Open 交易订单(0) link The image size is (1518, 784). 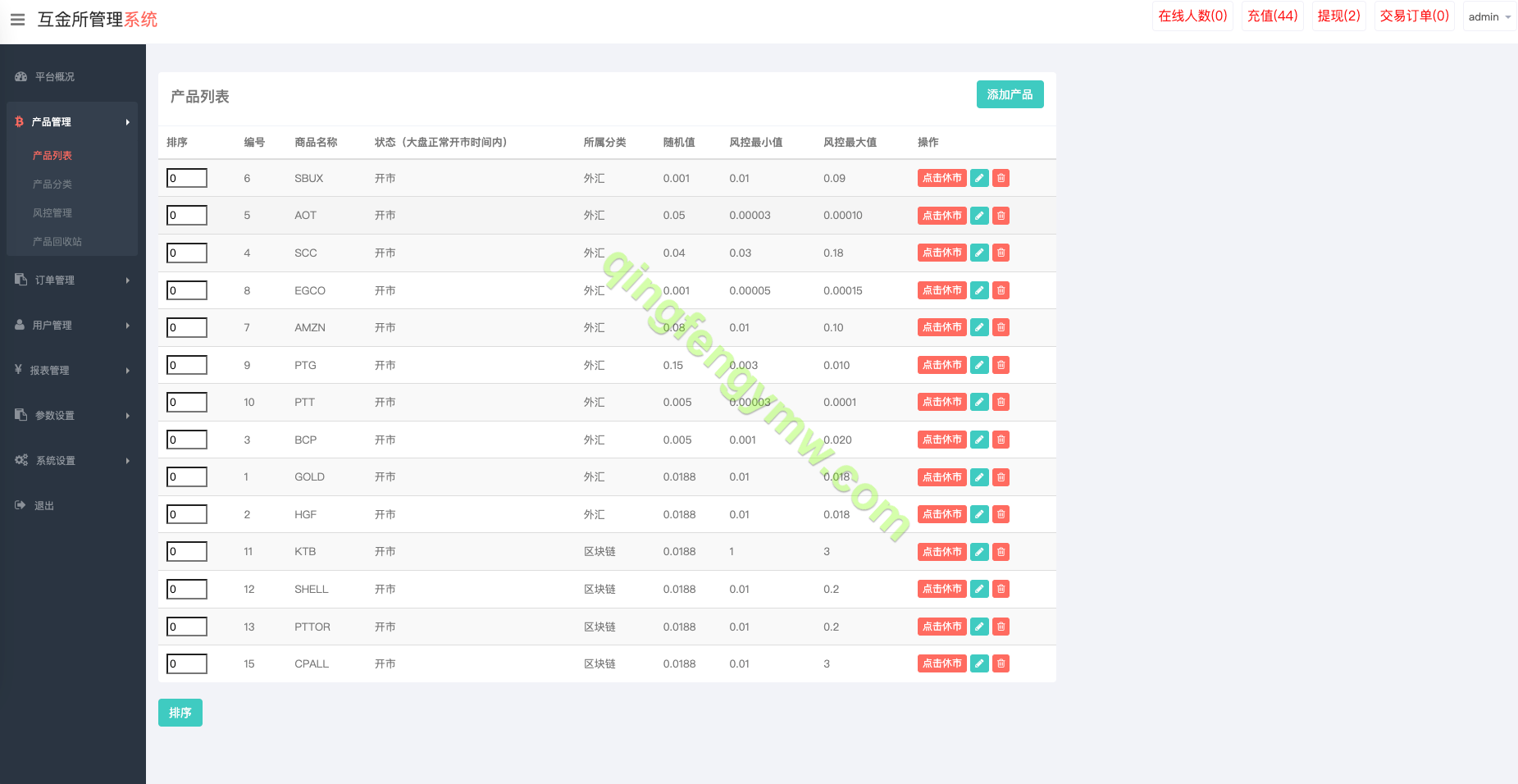tap(1415, 16)
